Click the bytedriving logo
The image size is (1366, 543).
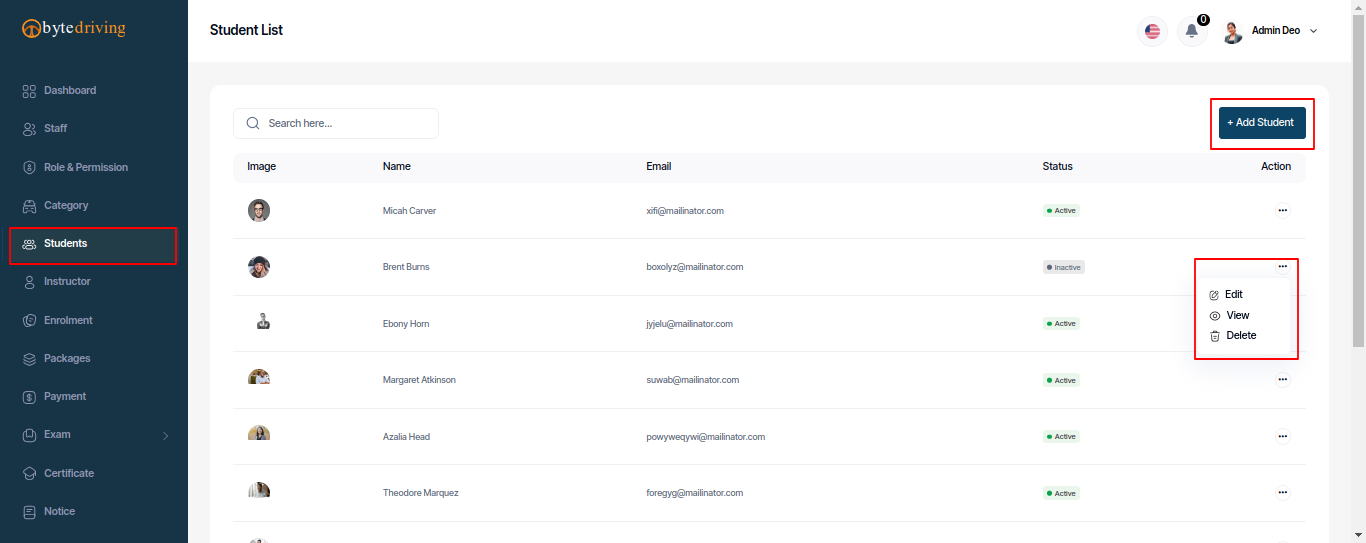click(74, 28)
